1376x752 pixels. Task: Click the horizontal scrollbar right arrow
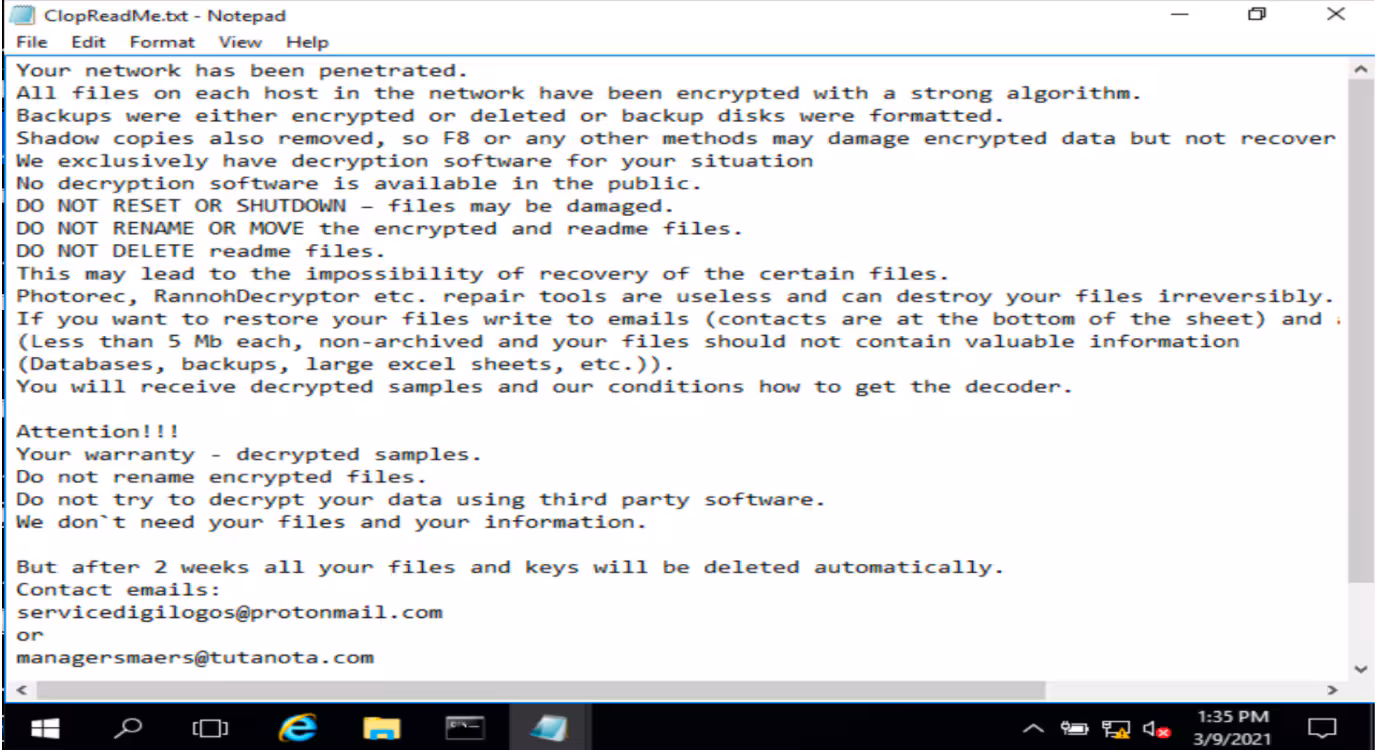(x=1332, y=690)
